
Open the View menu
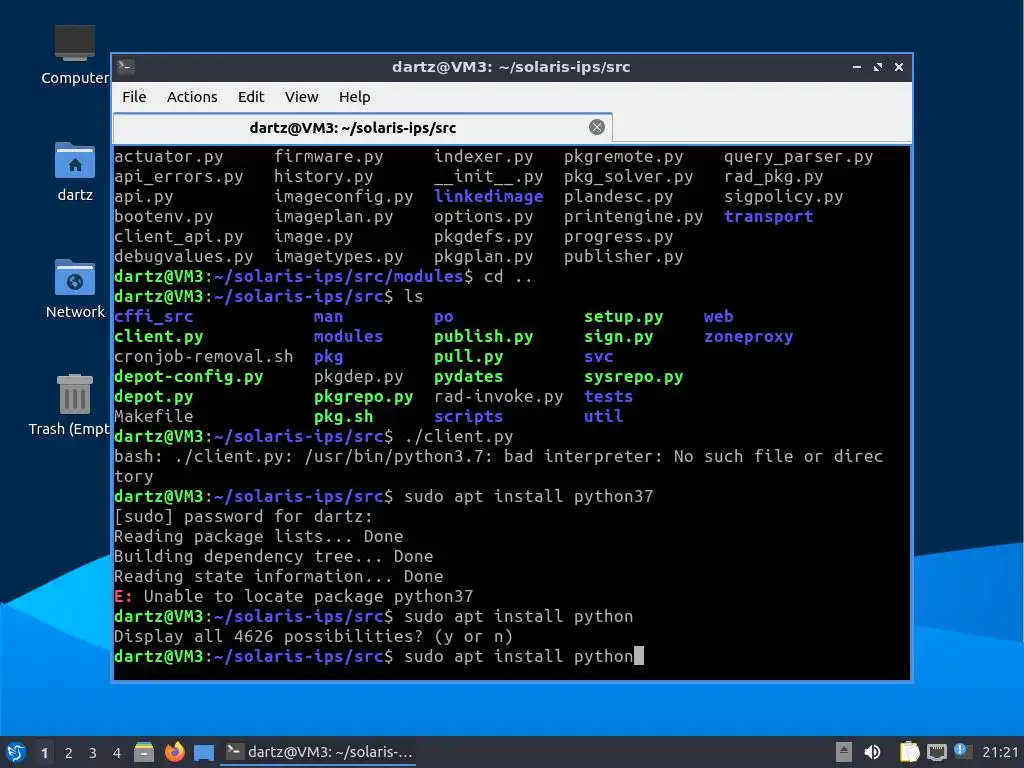click(301, 97)
